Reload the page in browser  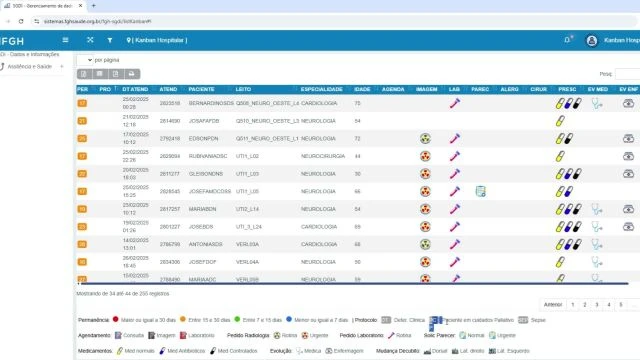[21, 21]
